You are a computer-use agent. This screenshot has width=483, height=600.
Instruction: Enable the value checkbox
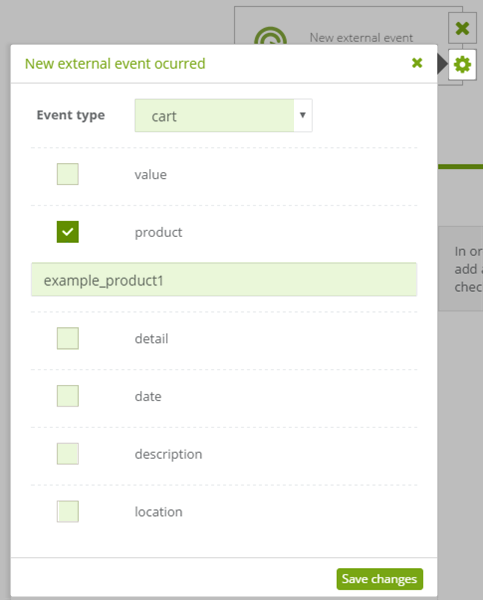68,174
